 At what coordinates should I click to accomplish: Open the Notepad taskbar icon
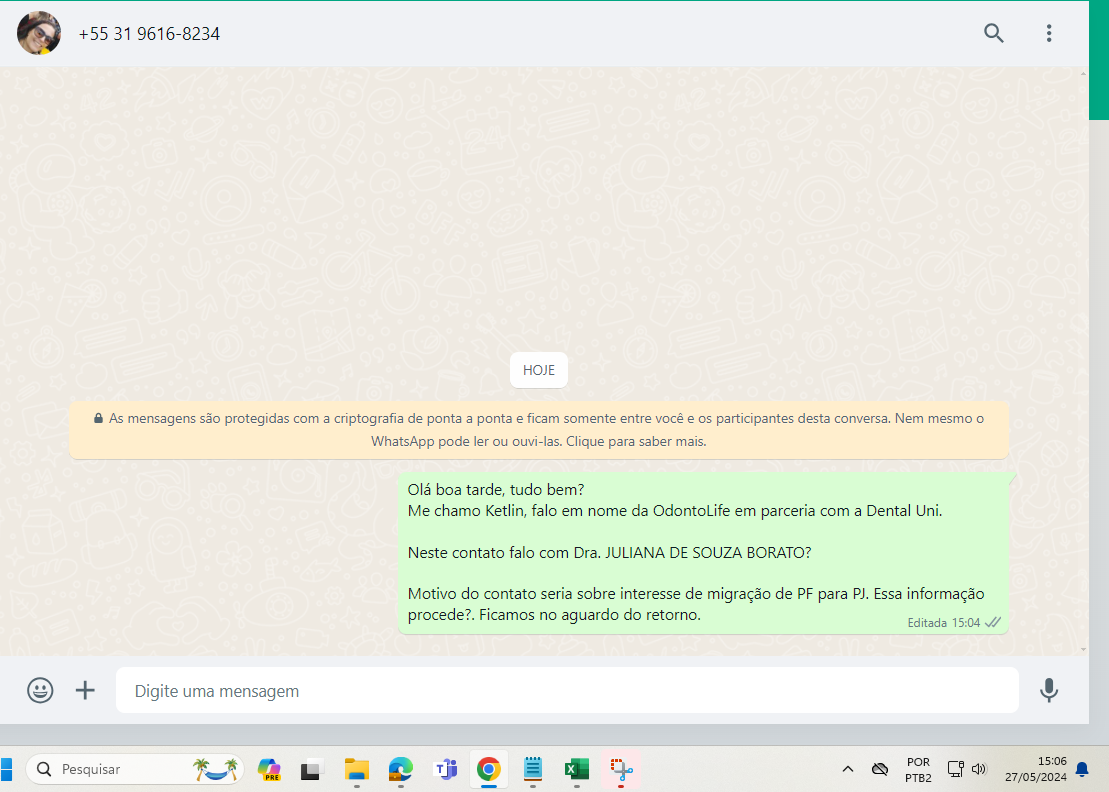(x=533, y=769)
